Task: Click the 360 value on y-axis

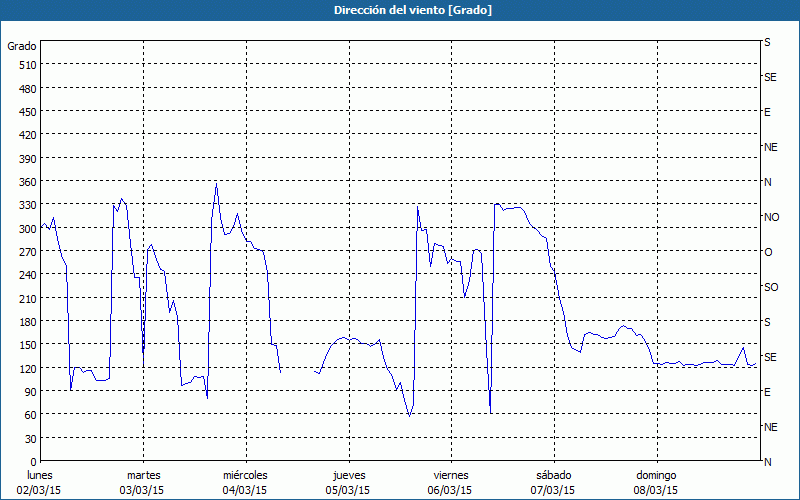Action: pyautogui.click(x=26, y=182)
